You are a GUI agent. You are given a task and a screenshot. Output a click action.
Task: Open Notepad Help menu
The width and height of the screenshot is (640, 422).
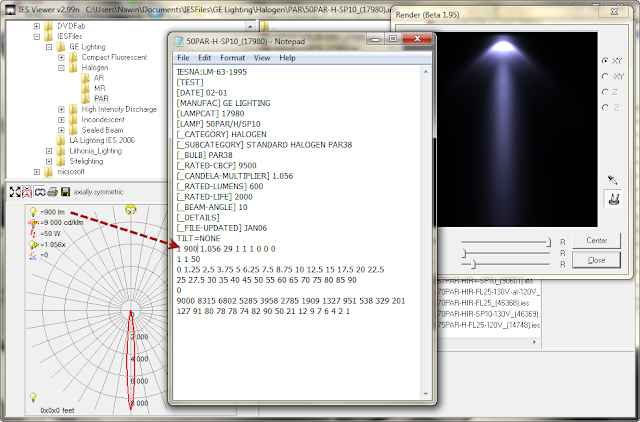(287, 58)
